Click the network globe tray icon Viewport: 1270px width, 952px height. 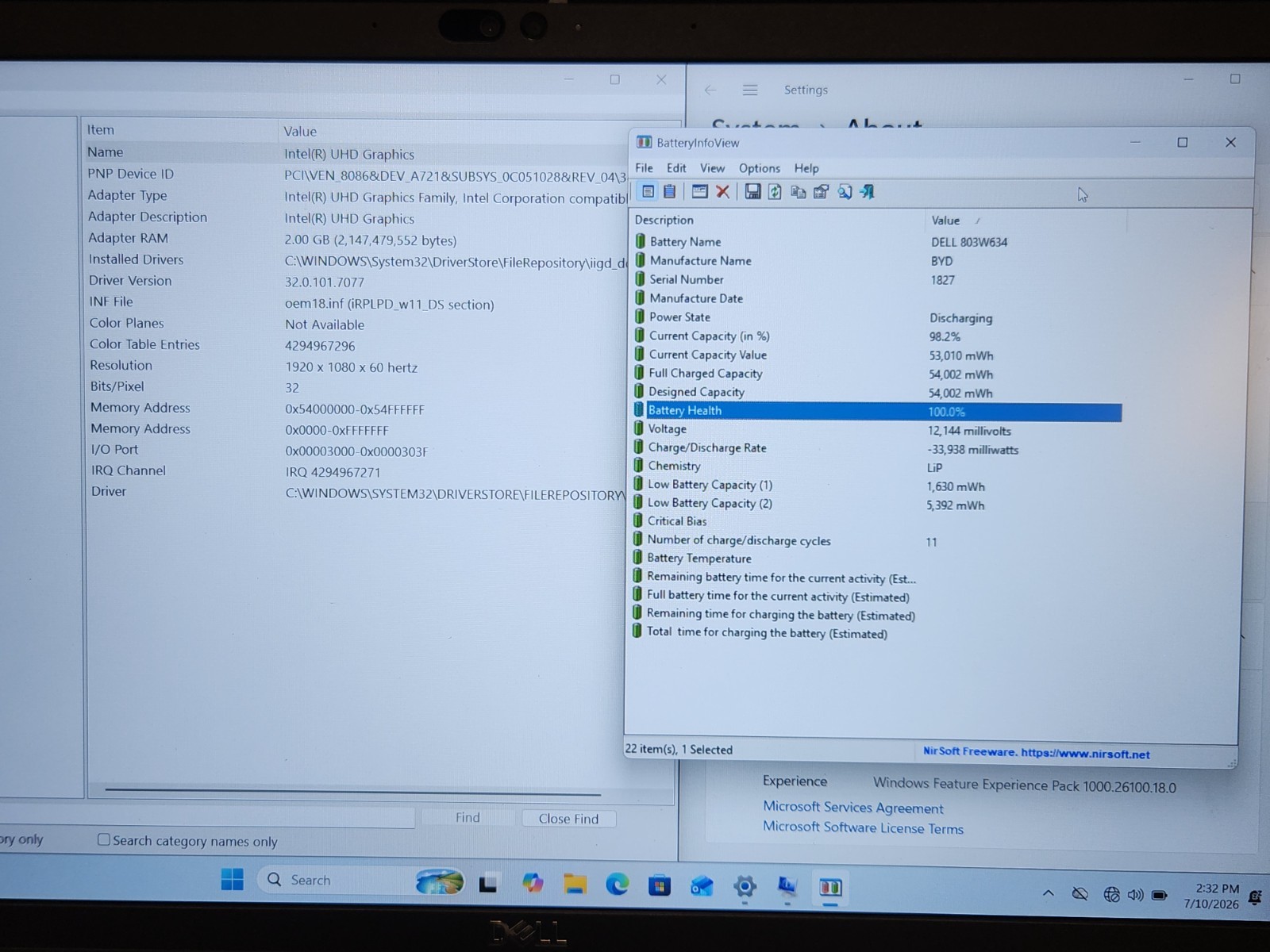click(1111, 895)
